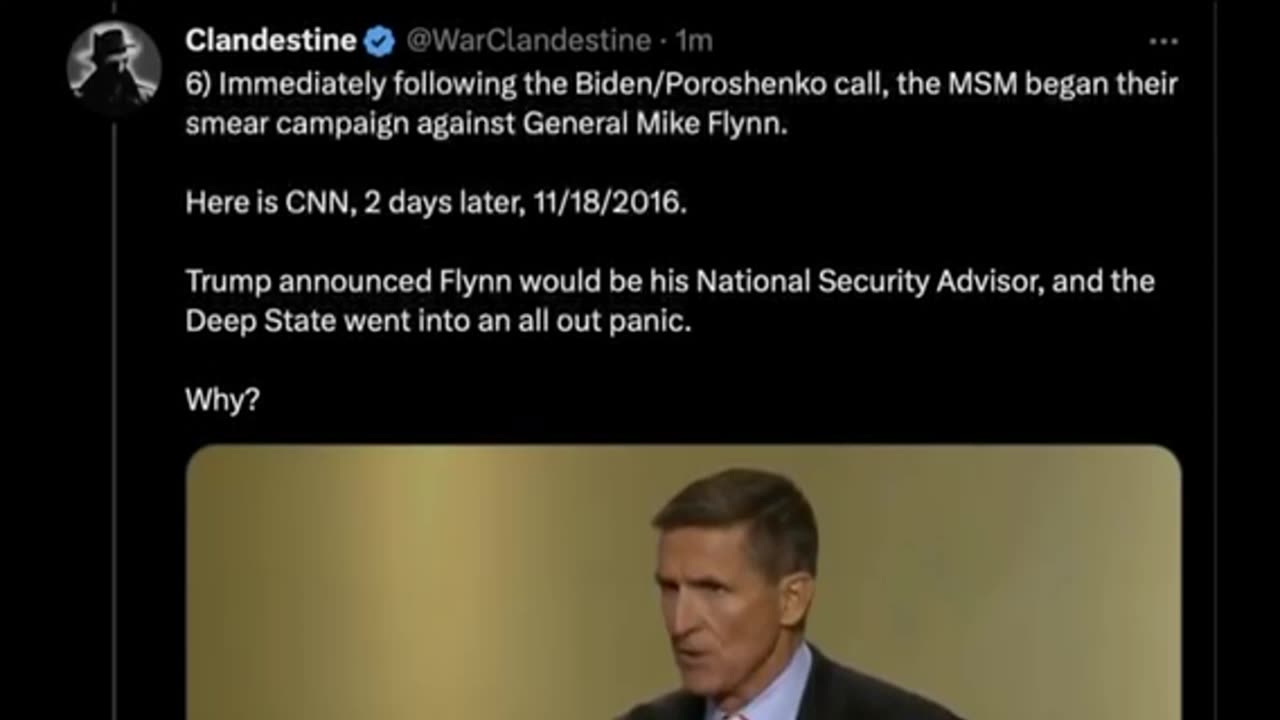The image size is (1280, 720).
Task: Click the 1m post timestamp
Action: (x=694, y=41)
